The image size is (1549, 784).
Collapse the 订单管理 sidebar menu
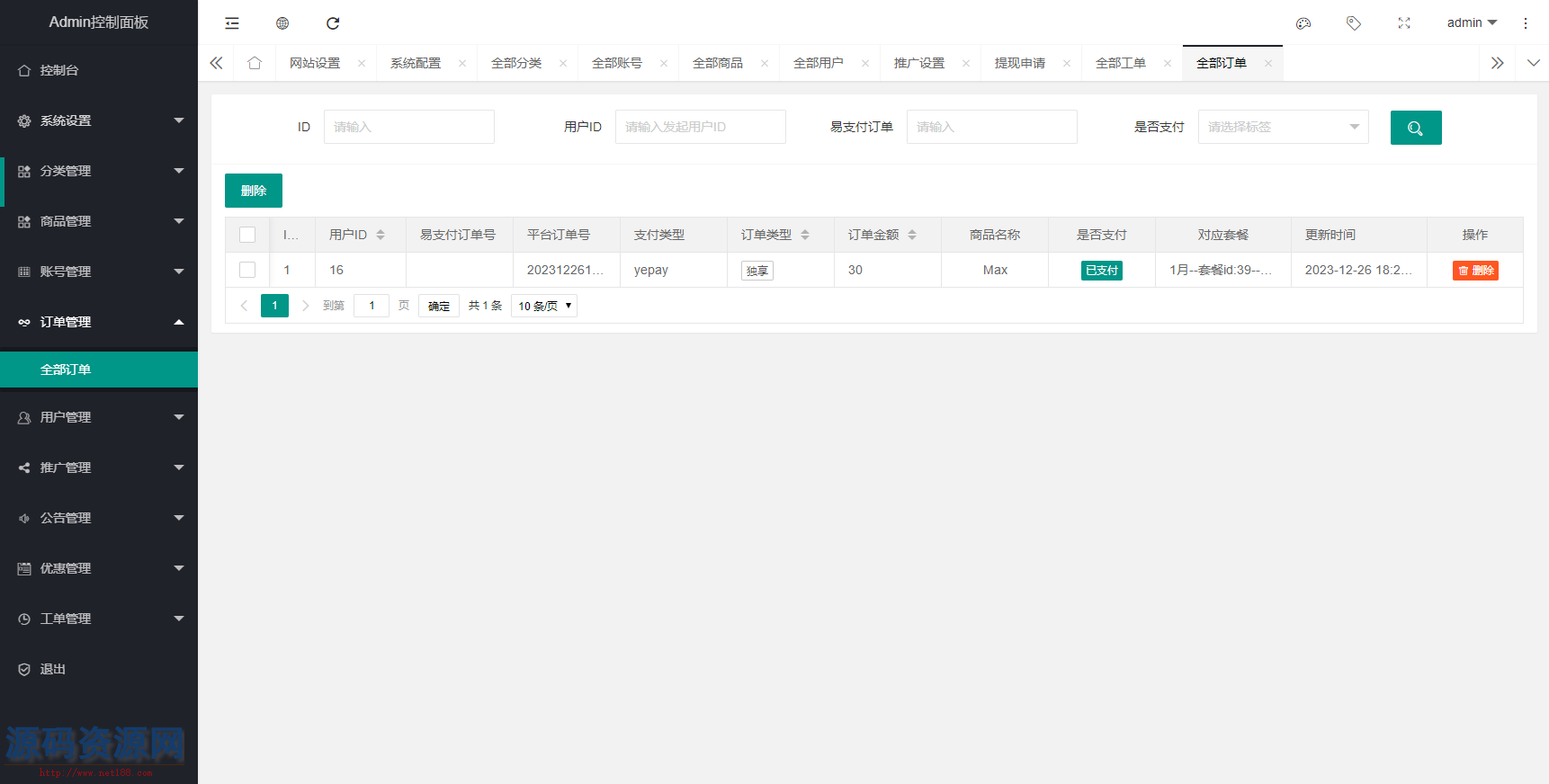click(99, 322)
